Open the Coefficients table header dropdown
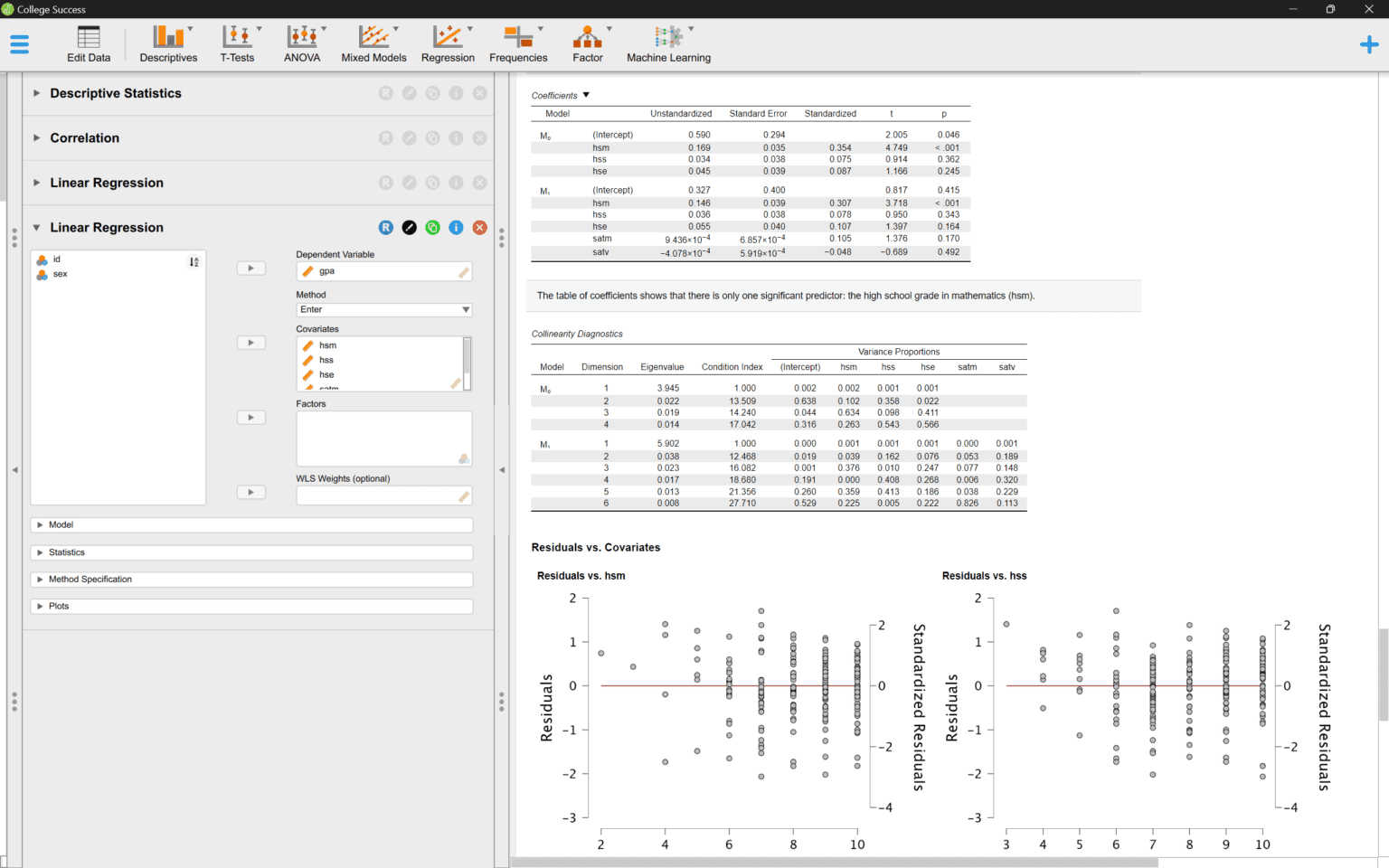The width and height of the screenshot is (1389, 868). click(585, 95)
